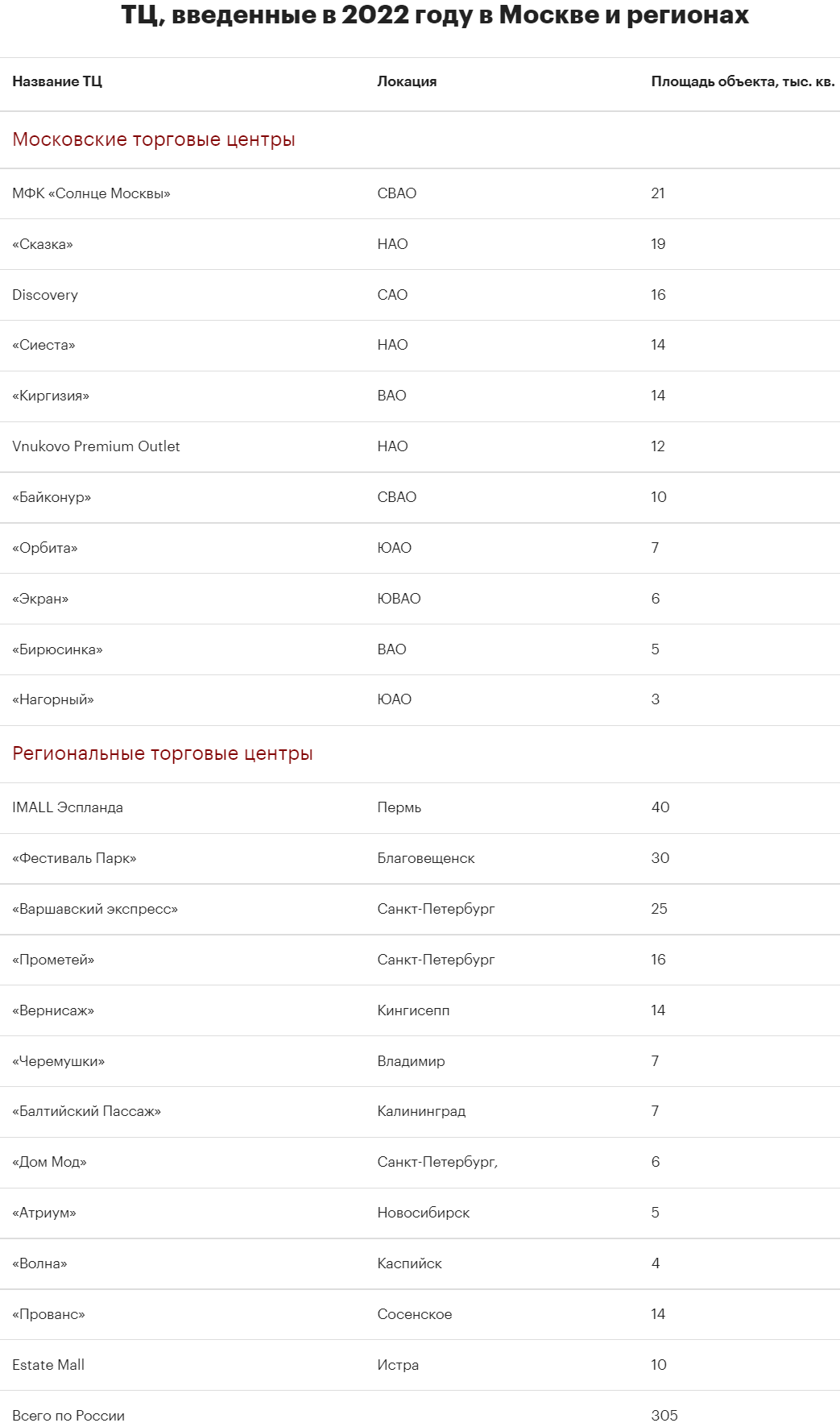Click the IMALL Эспланда name
Screen dimensions: 840x1427
68,807
